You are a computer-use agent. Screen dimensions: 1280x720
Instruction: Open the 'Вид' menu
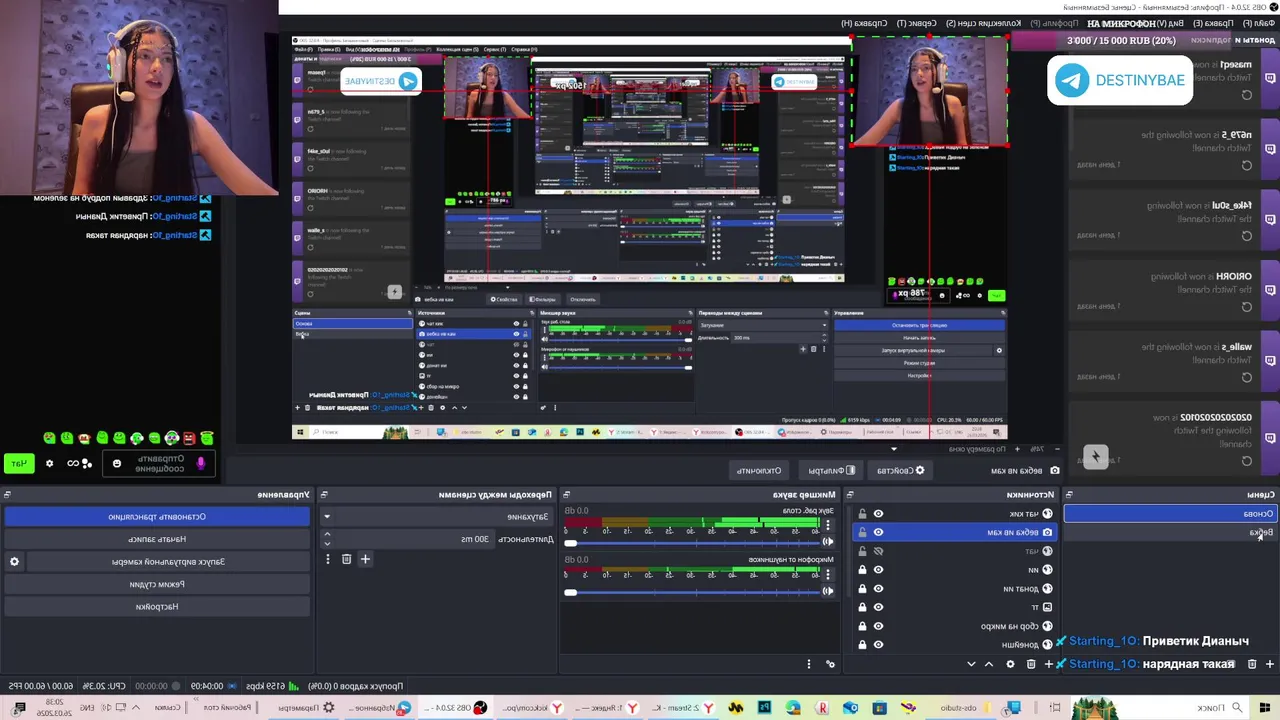pos(1169,23)
